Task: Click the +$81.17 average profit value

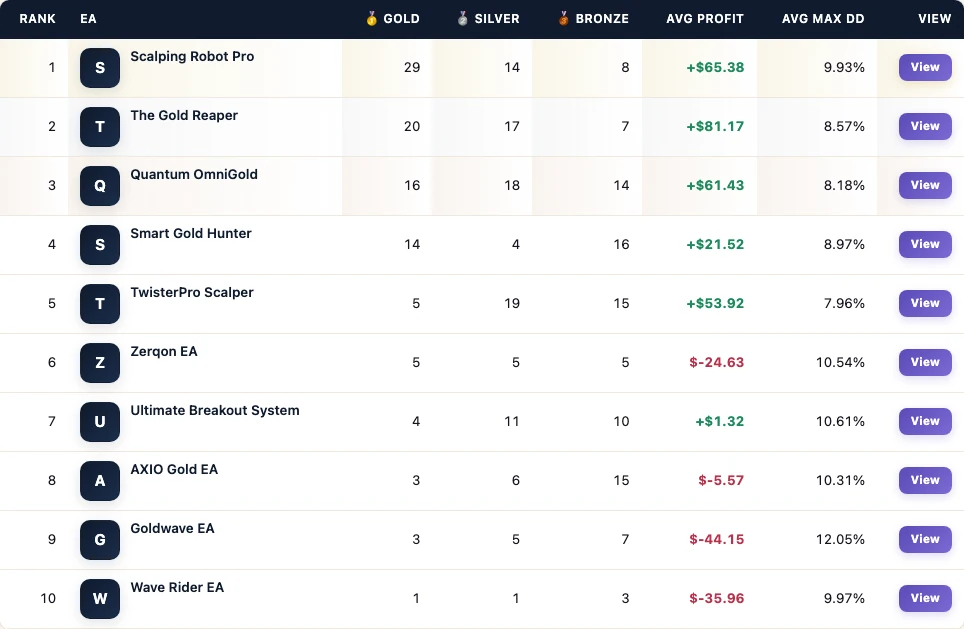Action: click(715, 126)
